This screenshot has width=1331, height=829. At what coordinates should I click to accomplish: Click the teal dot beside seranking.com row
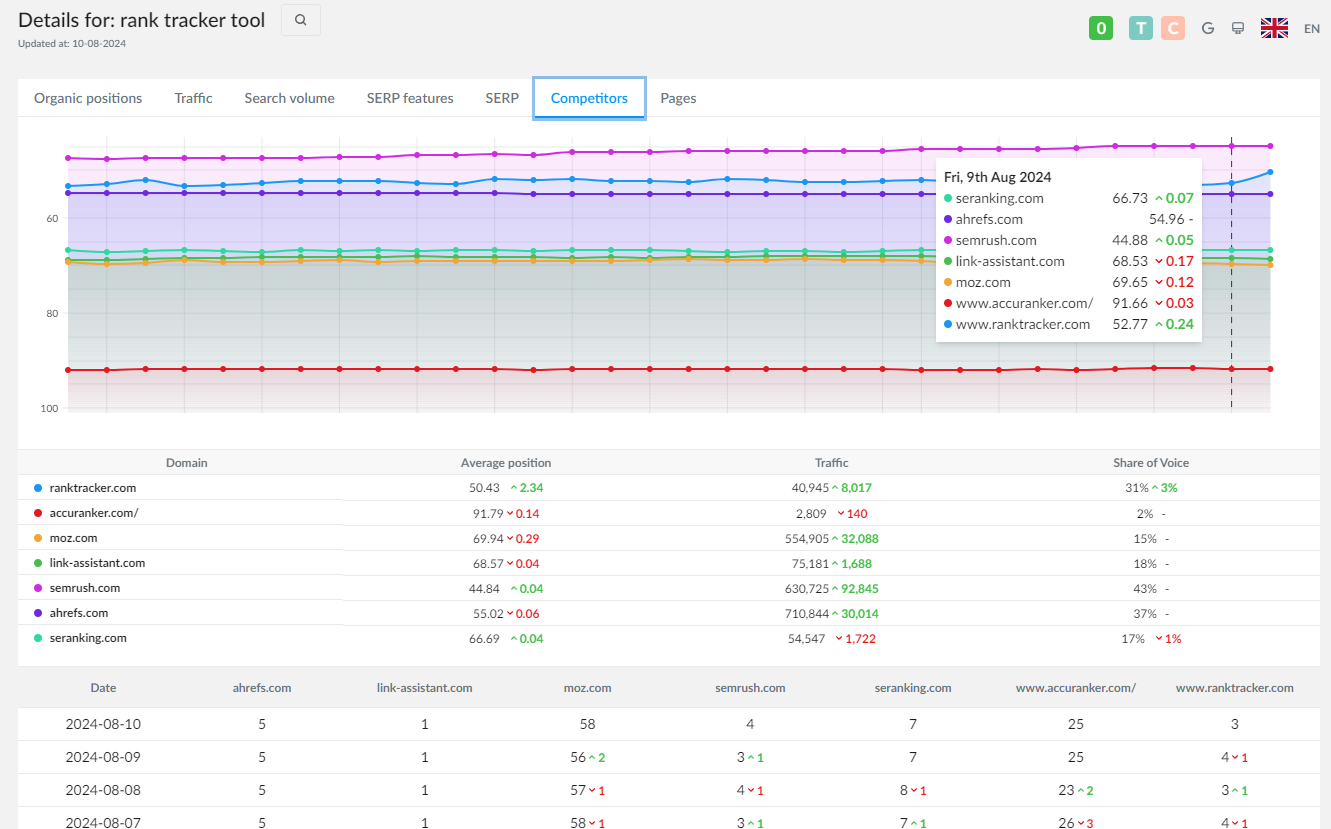[x=38, y=638]
